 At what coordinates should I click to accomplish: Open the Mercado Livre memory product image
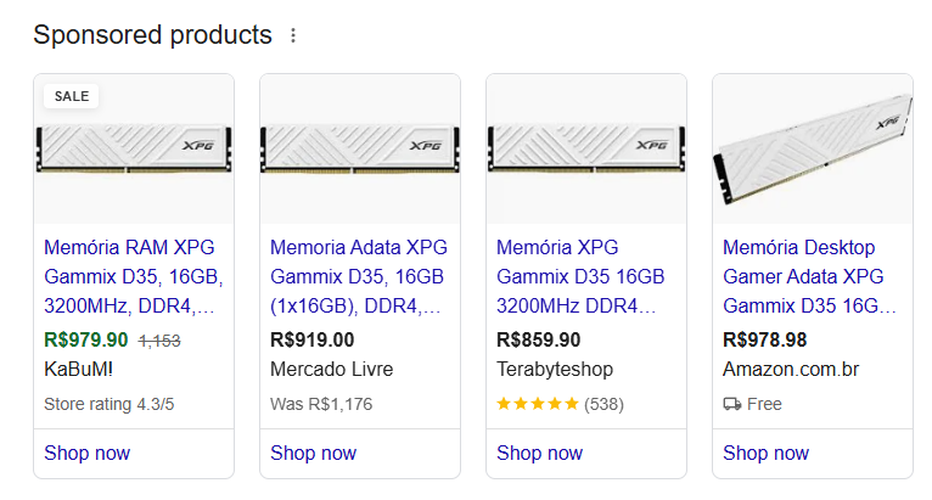pos(360,149)
